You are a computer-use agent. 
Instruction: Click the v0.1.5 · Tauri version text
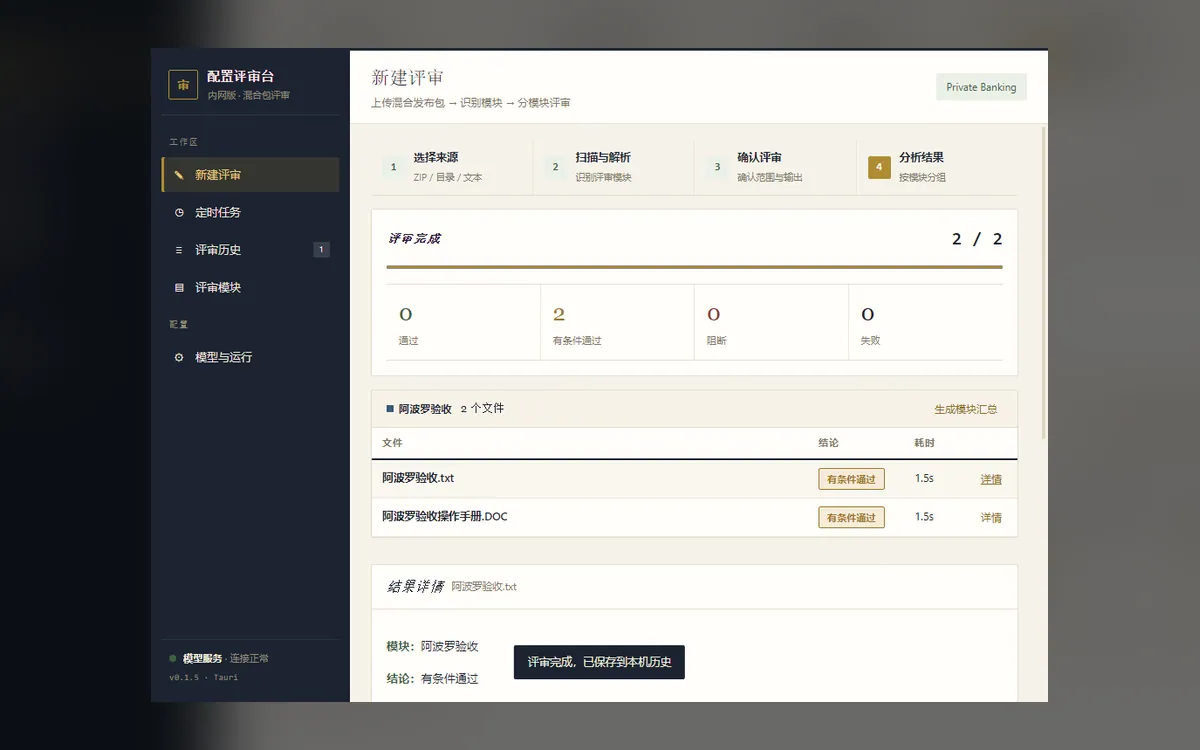[204, 677]
